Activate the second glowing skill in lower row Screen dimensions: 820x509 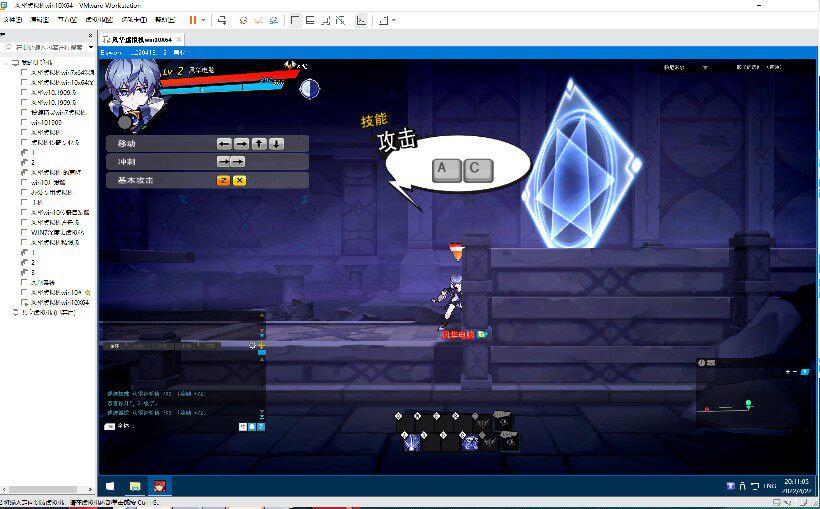coord(470,442)
